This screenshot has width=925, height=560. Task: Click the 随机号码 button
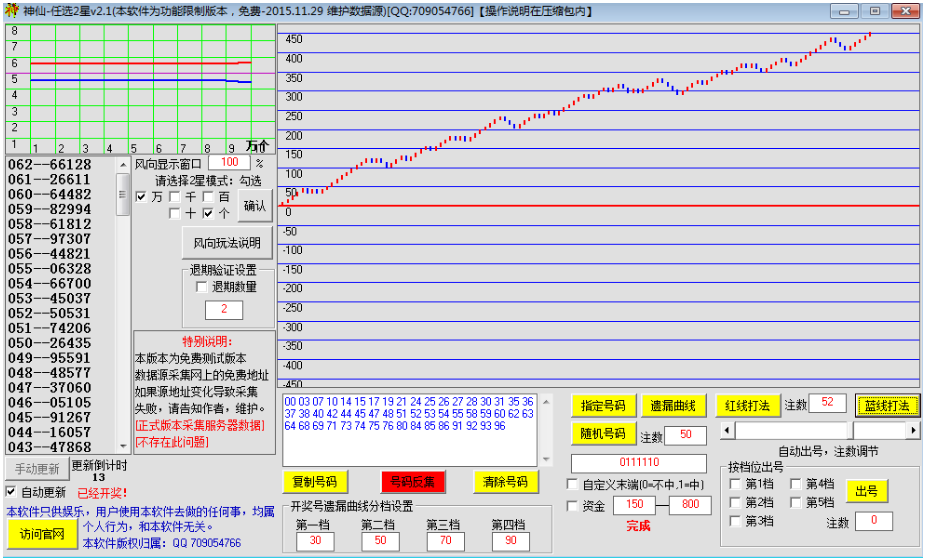(603, 434)
